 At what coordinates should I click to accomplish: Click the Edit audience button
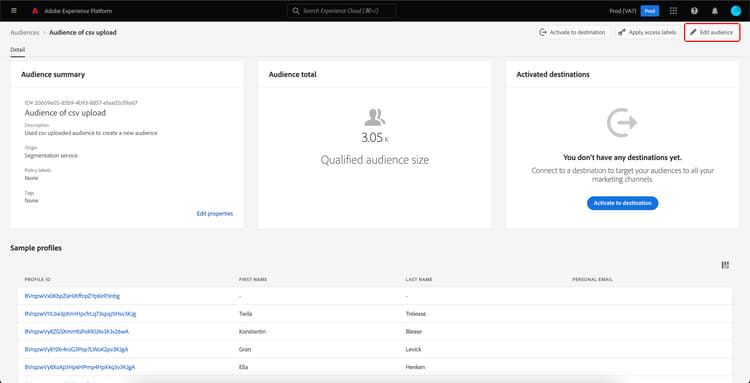pos(712,33)
